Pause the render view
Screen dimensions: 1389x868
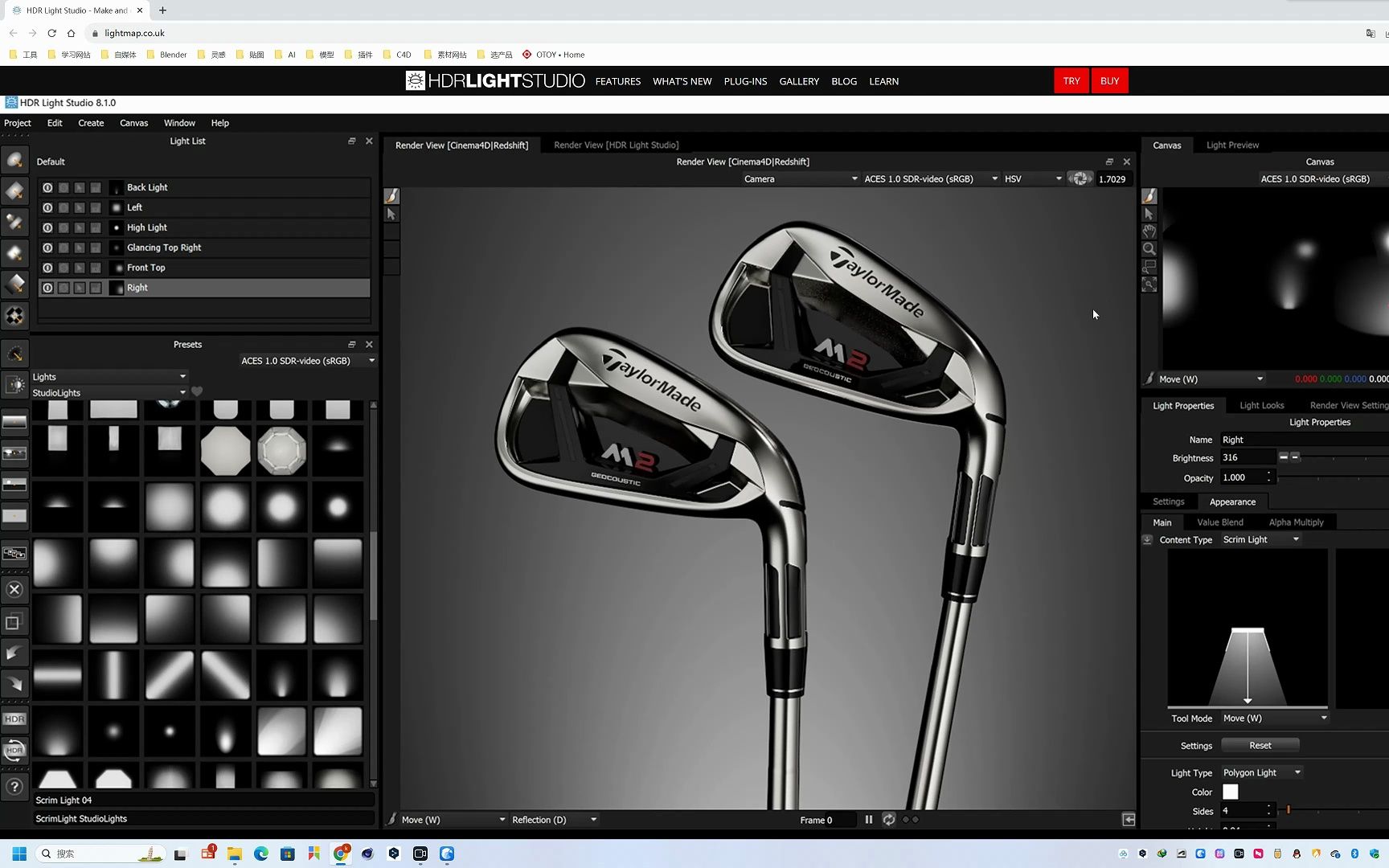[x=869, y=820]
